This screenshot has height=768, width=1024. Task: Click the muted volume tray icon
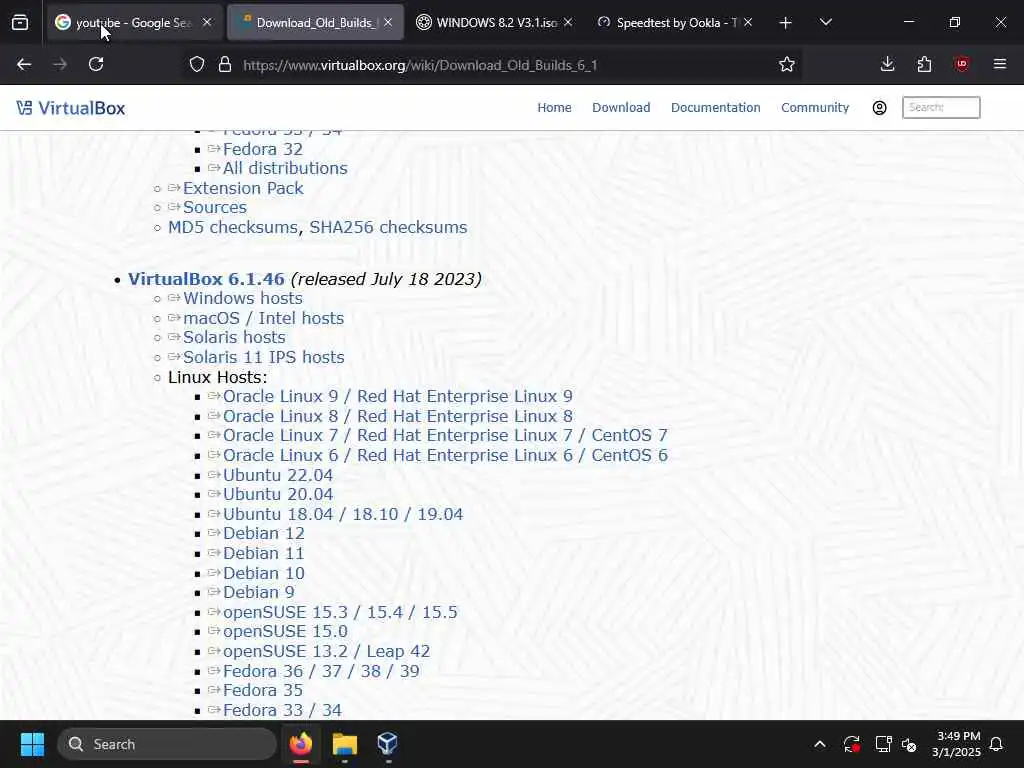click(x=908, y=744)
